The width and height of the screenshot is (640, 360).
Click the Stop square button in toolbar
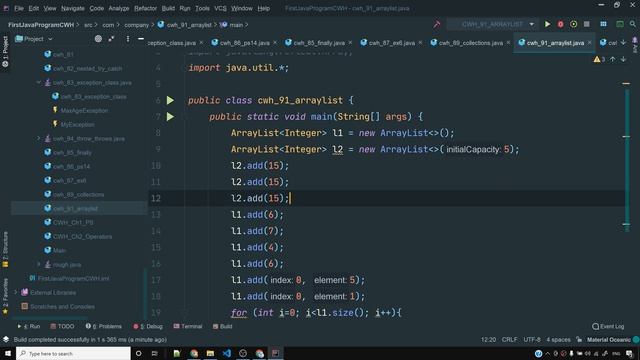(x=587, y=24)
